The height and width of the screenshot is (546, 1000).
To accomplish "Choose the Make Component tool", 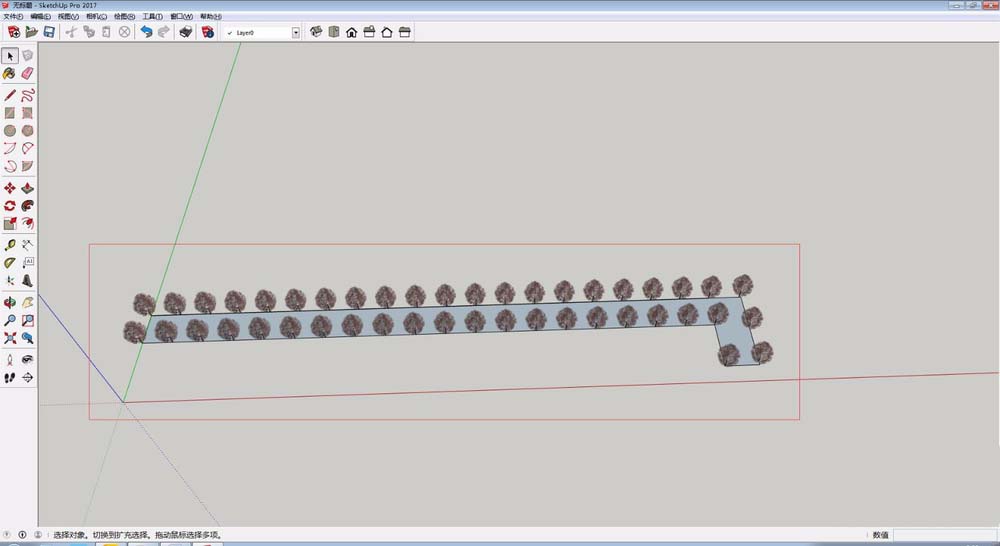I will coord(27,56).
